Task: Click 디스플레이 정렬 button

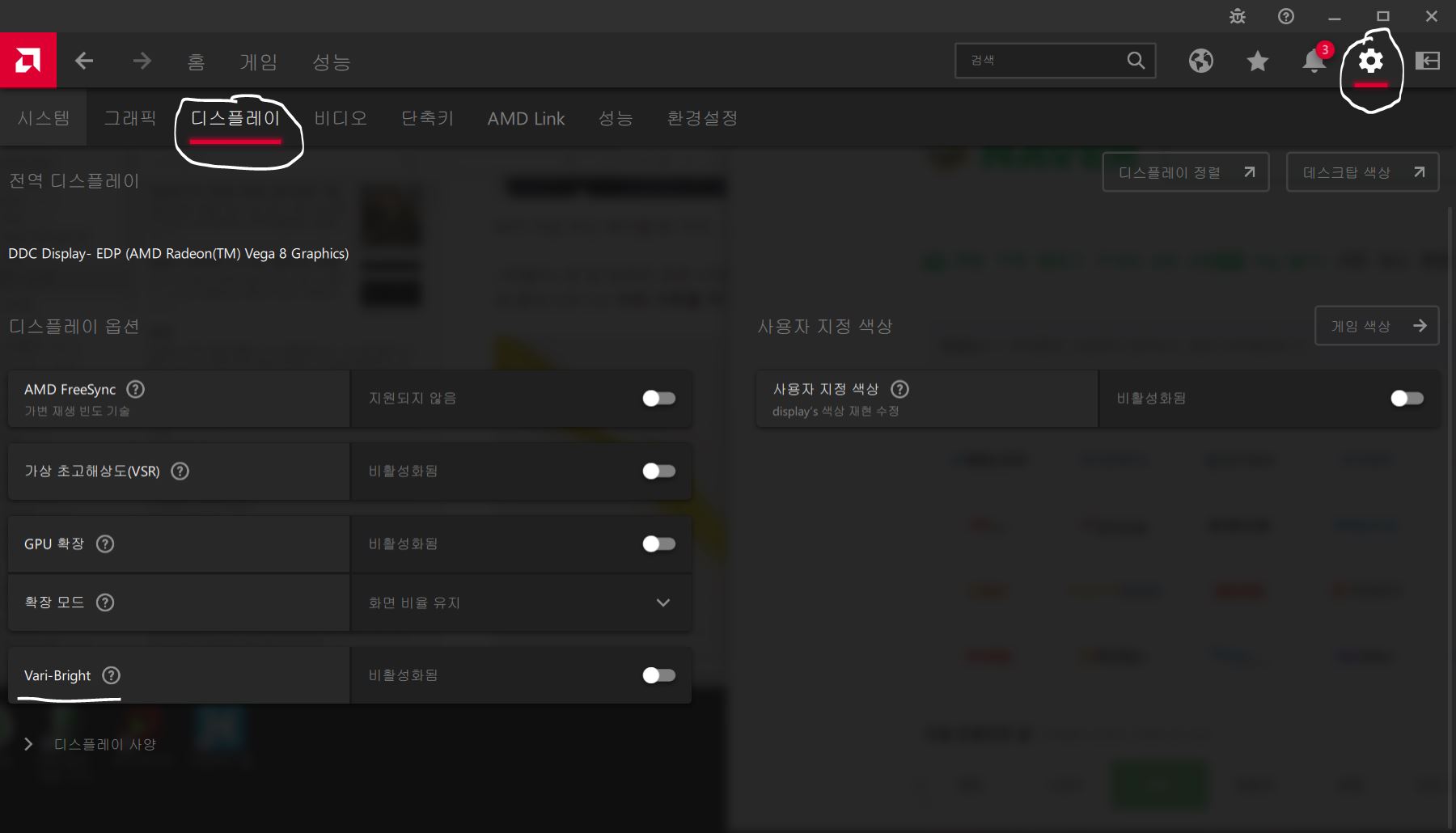Action: tap(1186, 172)
